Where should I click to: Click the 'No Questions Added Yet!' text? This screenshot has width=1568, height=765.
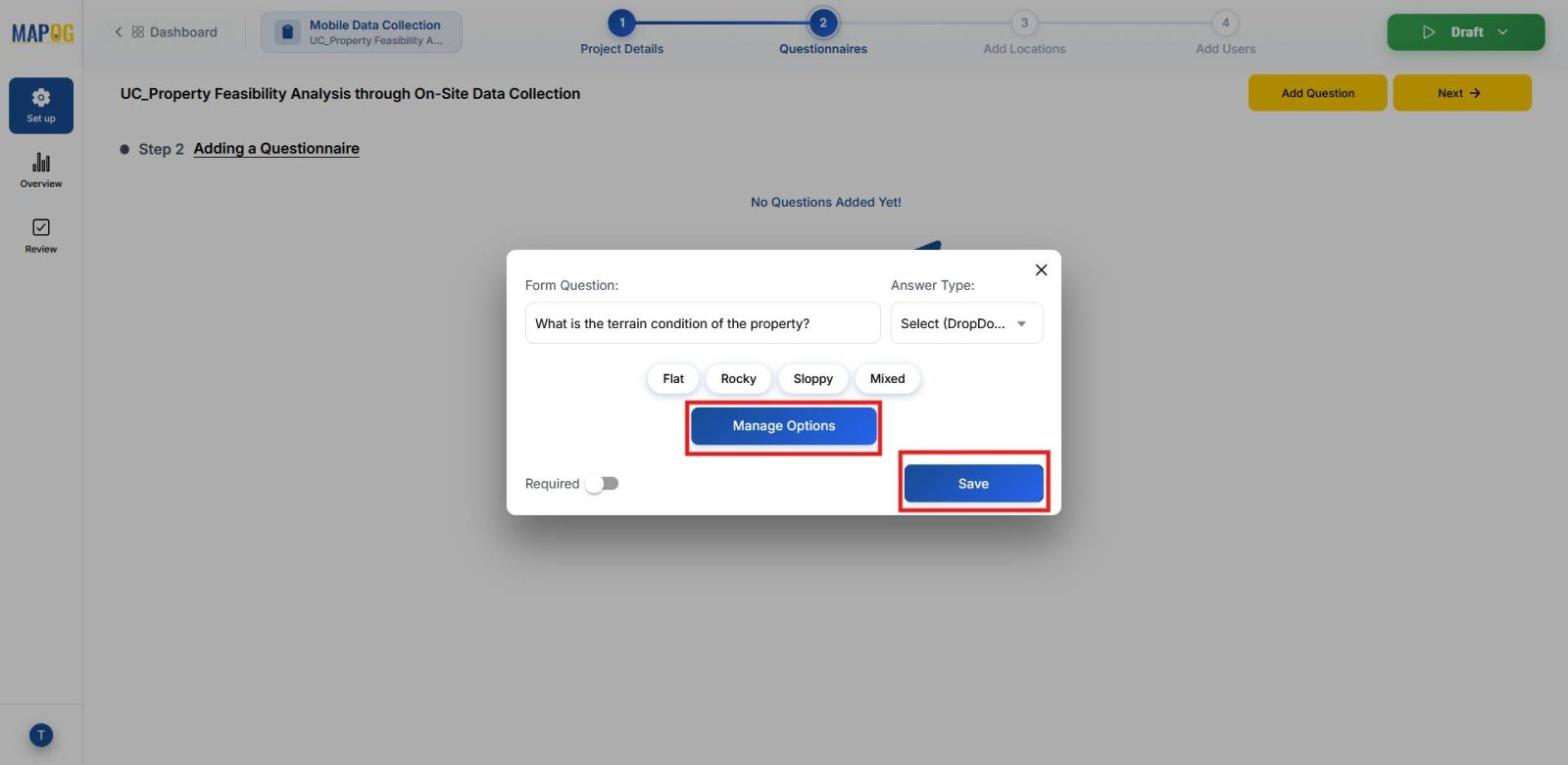(826, 203)
